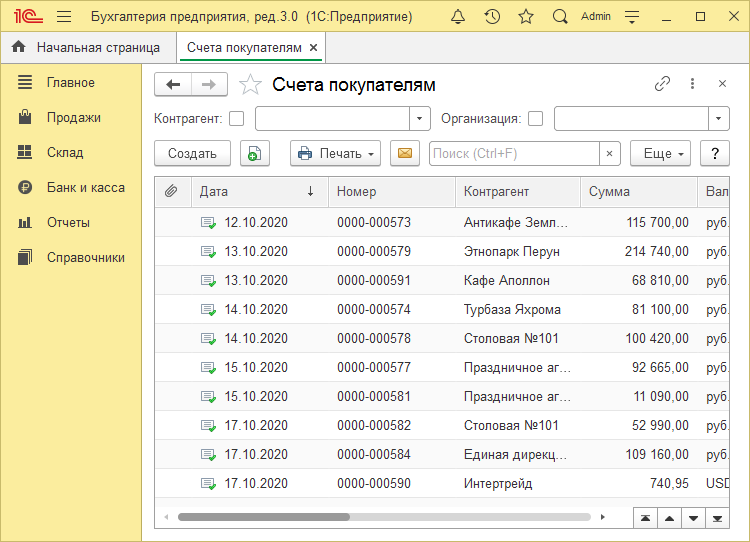The image size is (750, 542).
Task: Sort by the Дата column header
Action: point(260,191)
